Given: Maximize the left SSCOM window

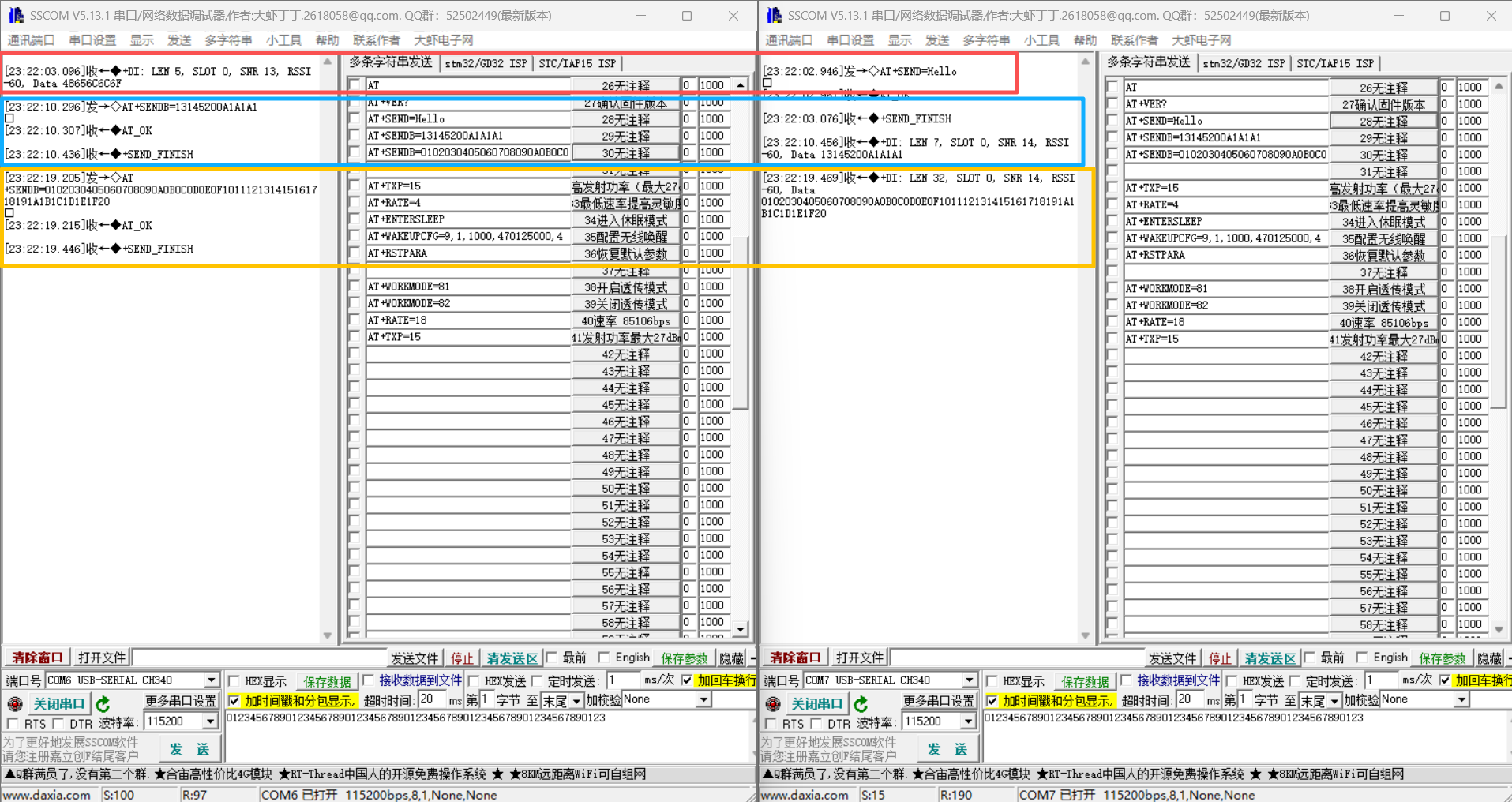Looking at the screenshot, I should point(687,15).
